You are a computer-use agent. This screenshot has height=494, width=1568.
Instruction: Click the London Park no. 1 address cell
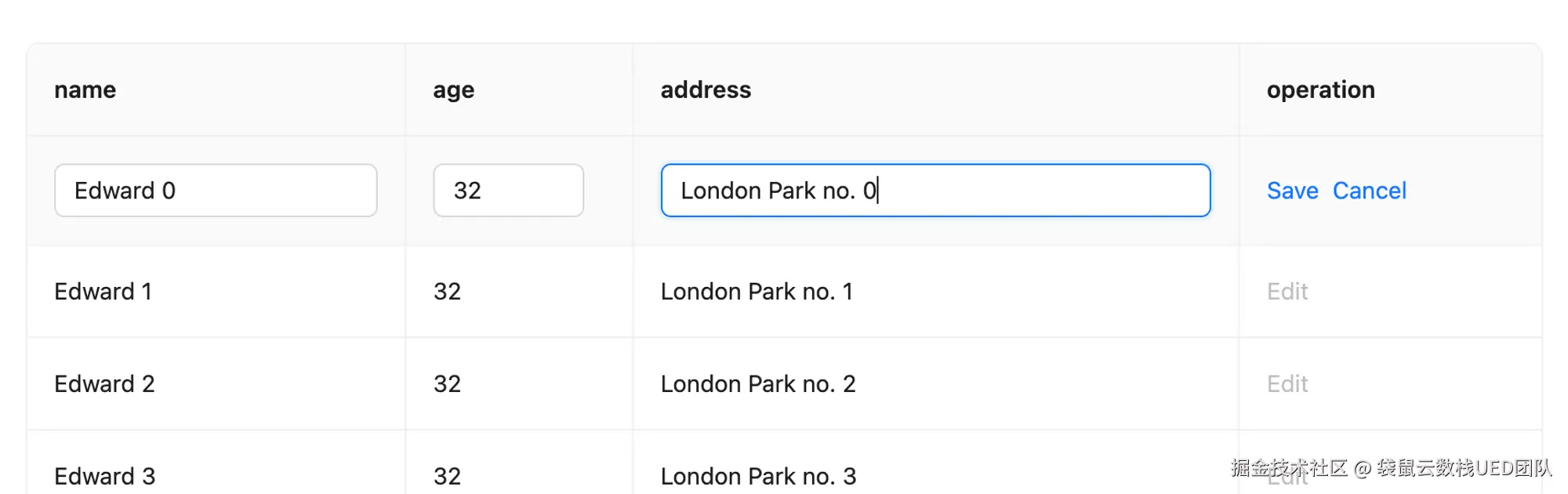[x=757, y=292]
